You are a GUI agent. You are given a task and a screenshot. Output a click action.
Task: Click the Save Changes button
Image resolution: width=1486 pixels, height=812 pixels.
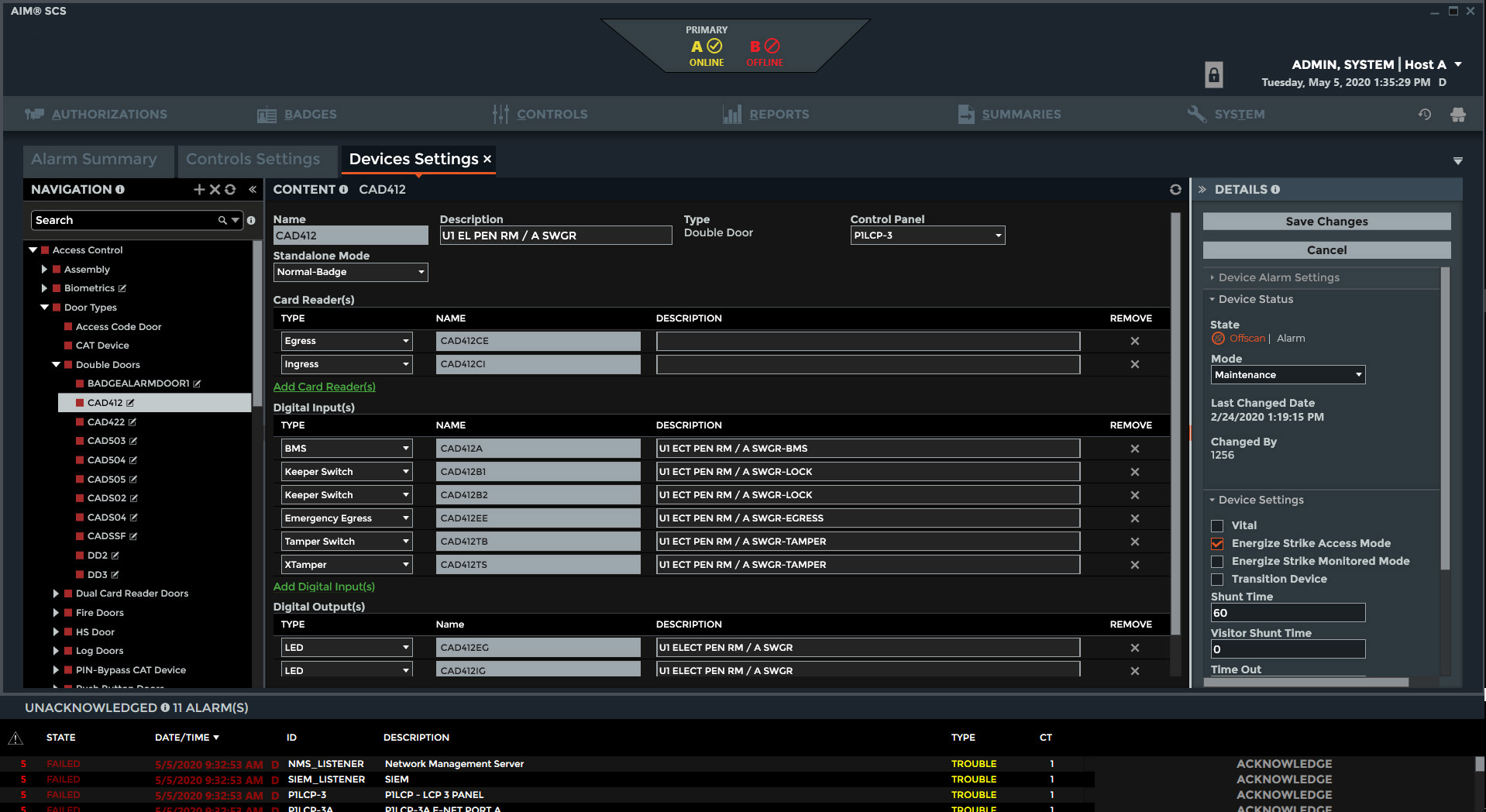[1326, 222]
